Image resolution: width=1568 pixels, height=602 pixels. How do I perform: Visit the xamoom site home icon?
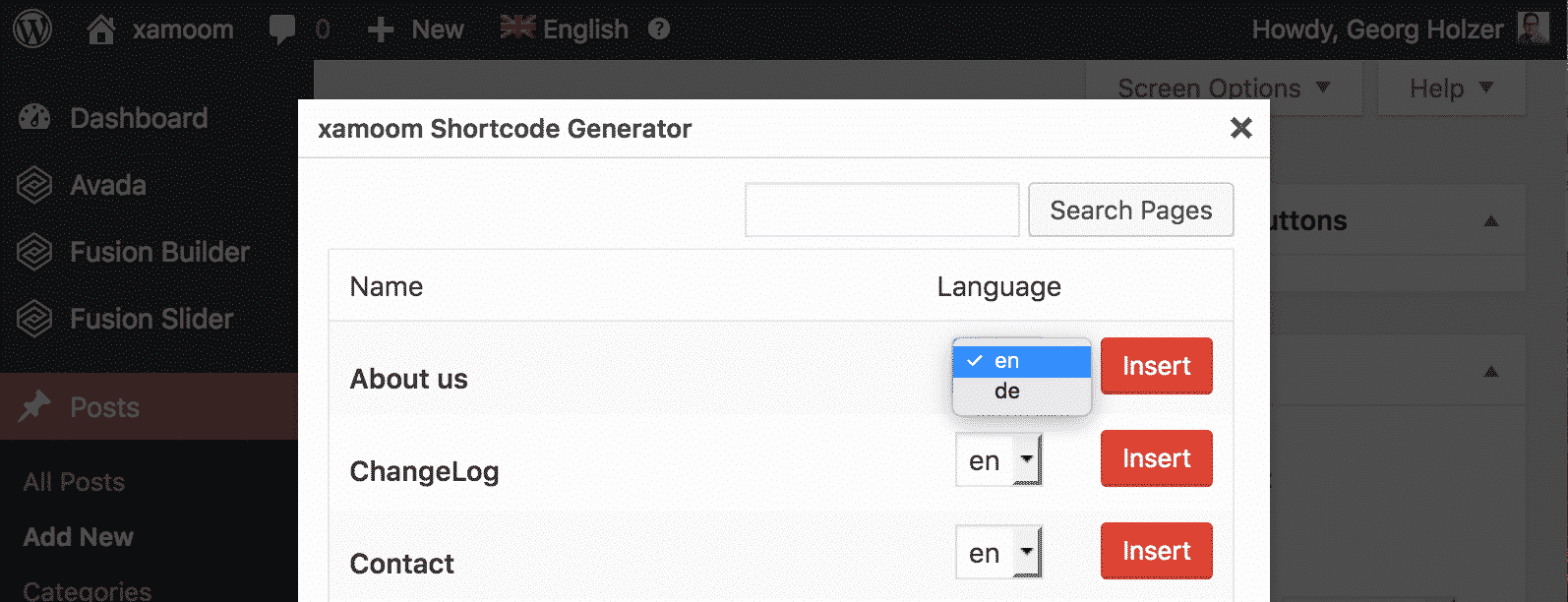(x=101, y=30)
